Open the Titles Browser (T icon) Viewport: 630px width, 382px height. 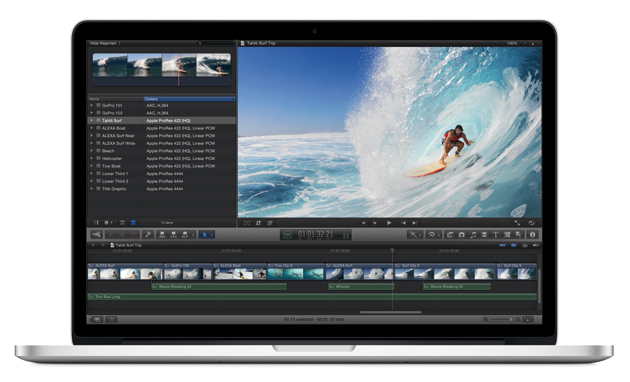click(x=496, y=235)
